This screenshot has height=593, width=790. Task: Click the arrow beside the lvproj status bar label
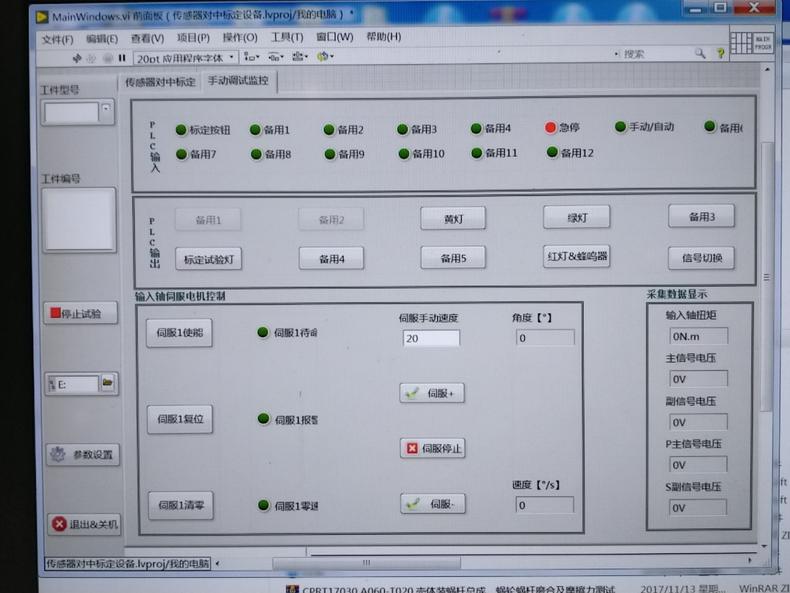tap(217, 563)
